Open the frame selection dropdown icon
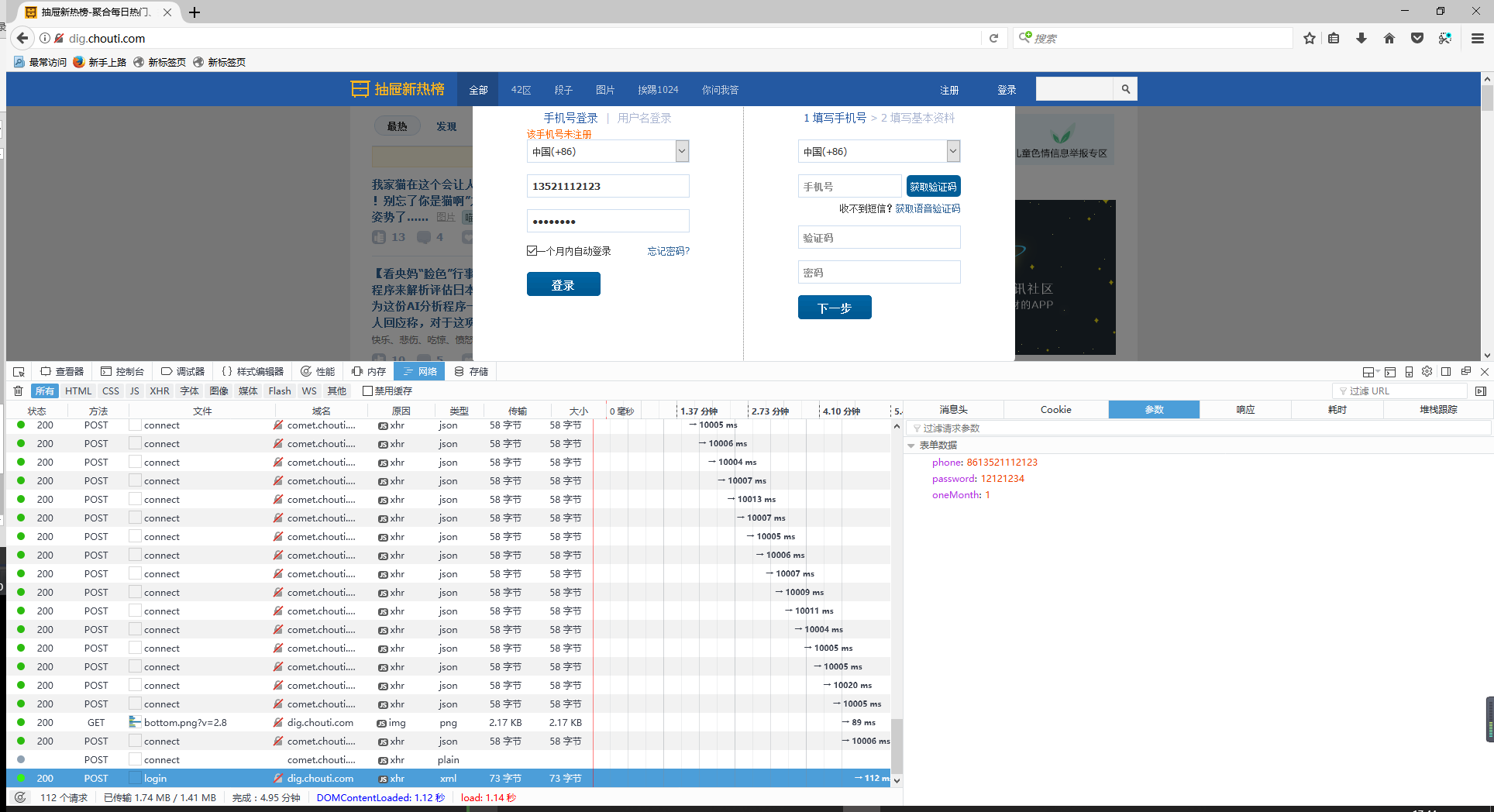 tap(1371, 372)
